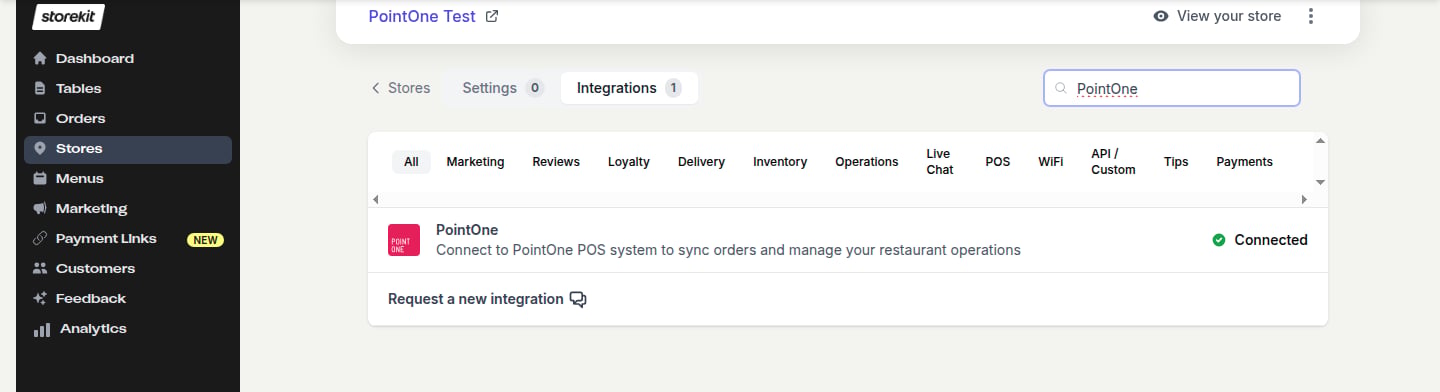The image size is (1440, 392).
Task: Click the search magnifier icon
Action: click(1061, 88)
